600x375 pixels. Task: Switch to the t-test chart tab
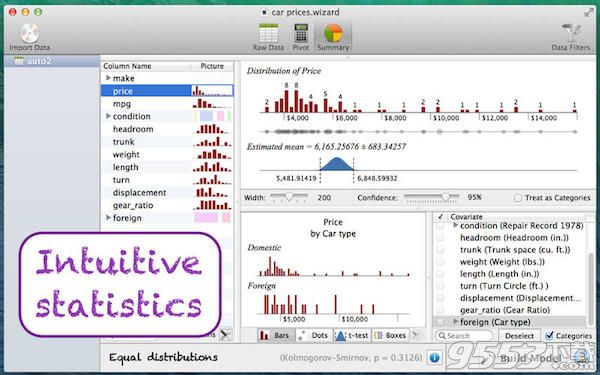(352, 335)
